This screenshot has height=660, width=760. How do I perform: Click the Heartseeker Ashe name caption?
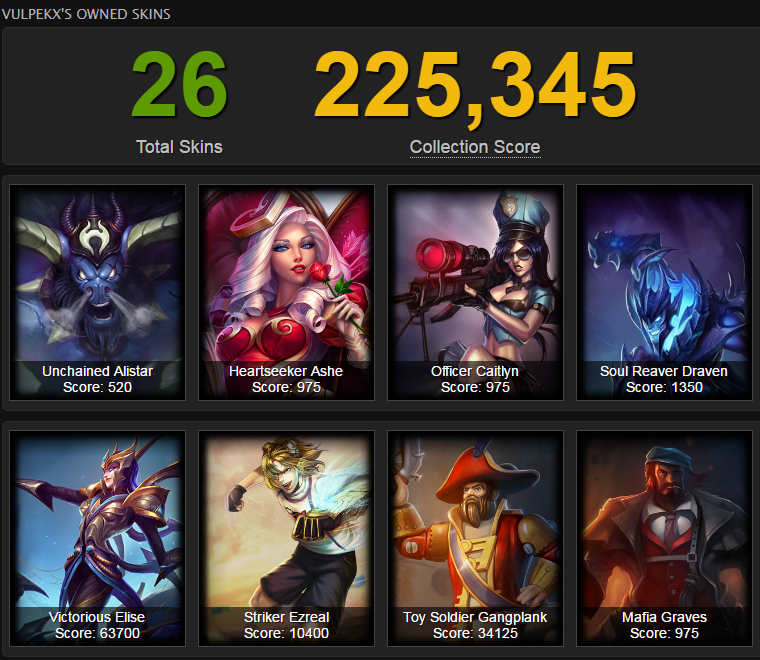(x=286, y=371)
